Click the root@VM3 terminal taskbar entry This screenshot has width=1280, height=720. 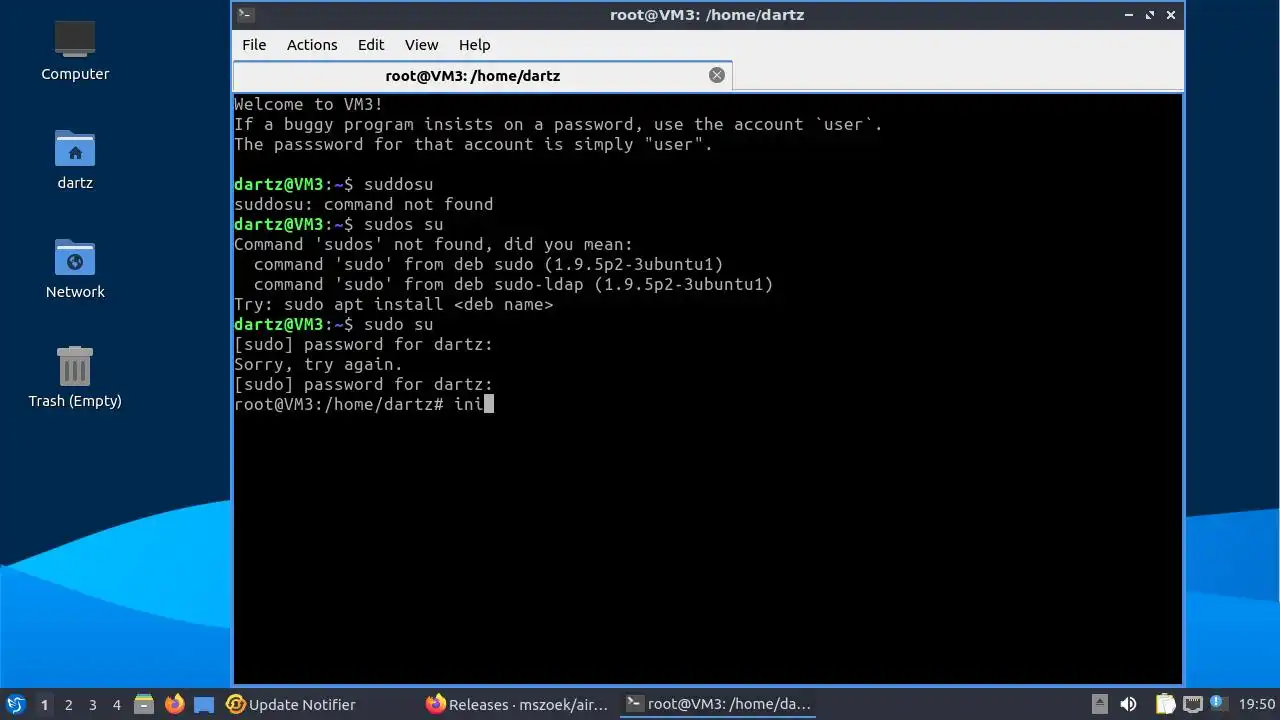pos(718,705)
